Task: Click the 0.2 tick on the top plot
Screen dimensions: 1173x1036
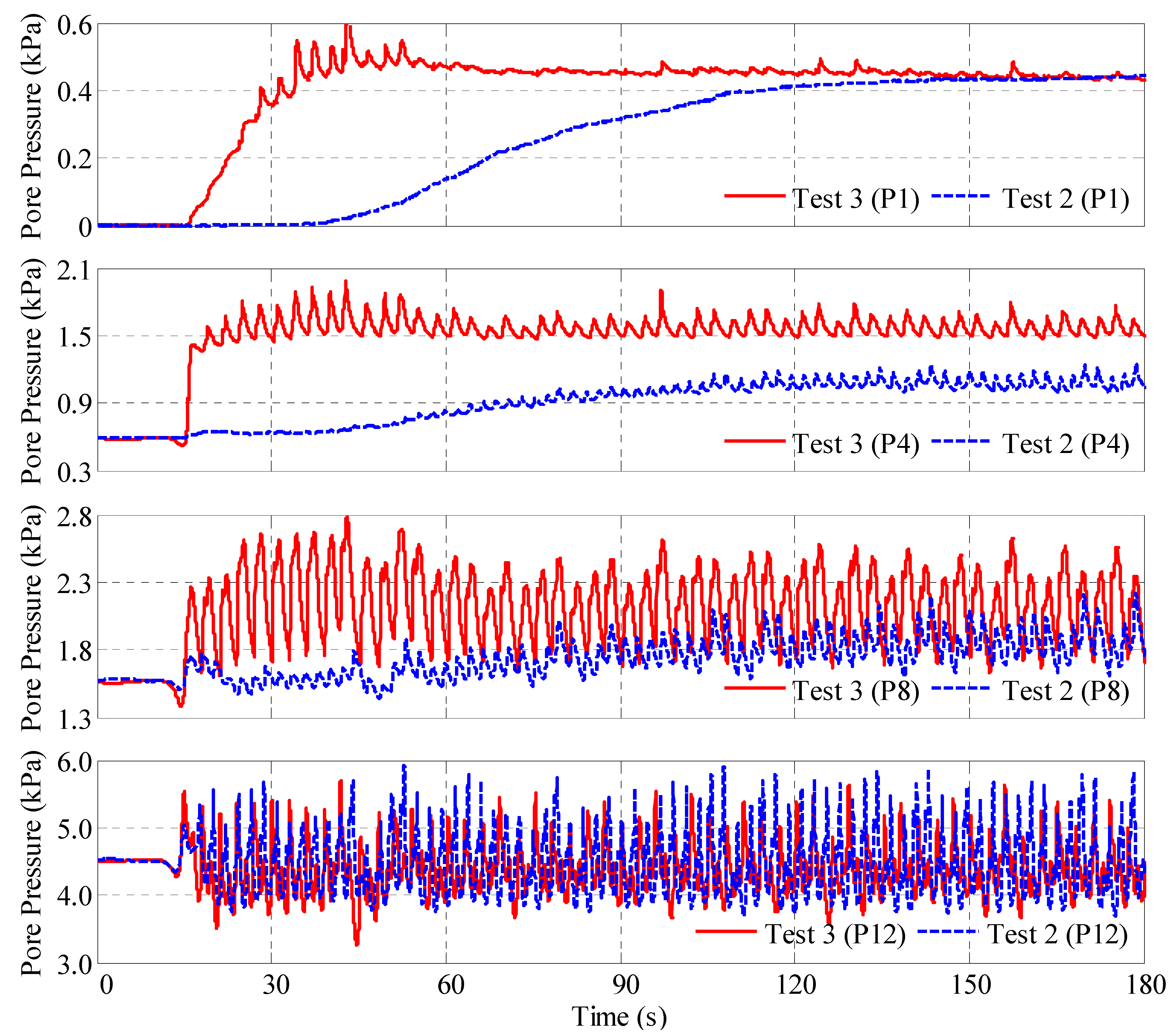Action: click(x=75, y=160)
